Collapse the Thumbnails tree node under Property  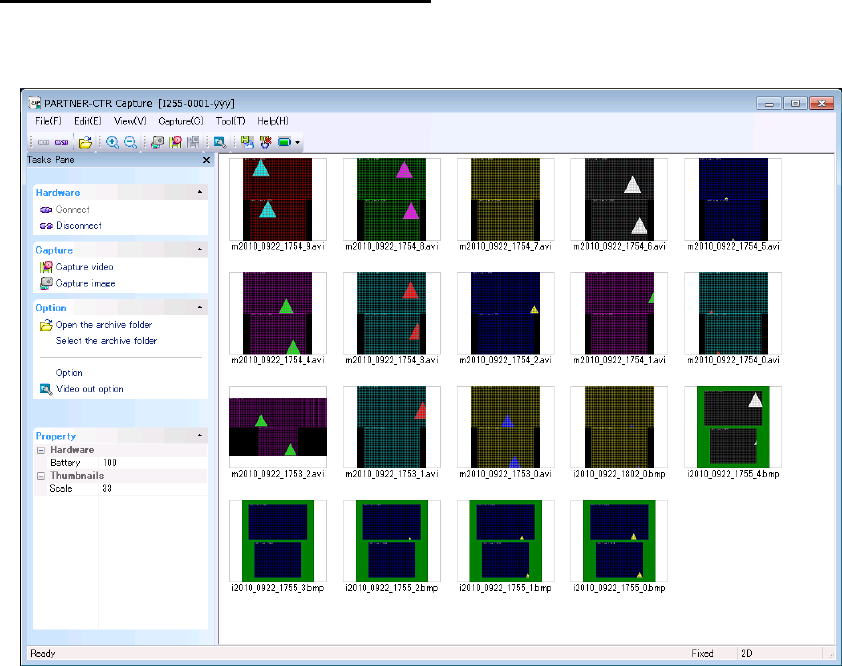[40, 476]
